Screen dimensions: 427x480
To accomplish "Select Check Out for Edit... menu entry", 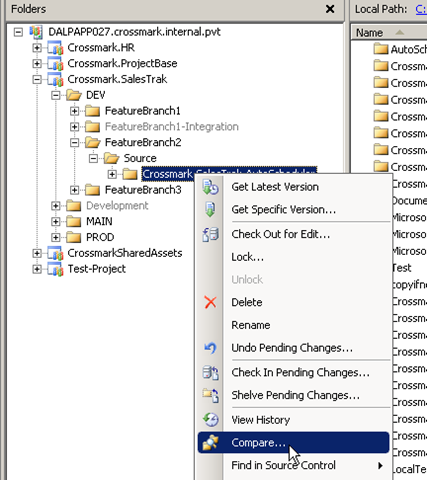I will [x=293, y=234].
